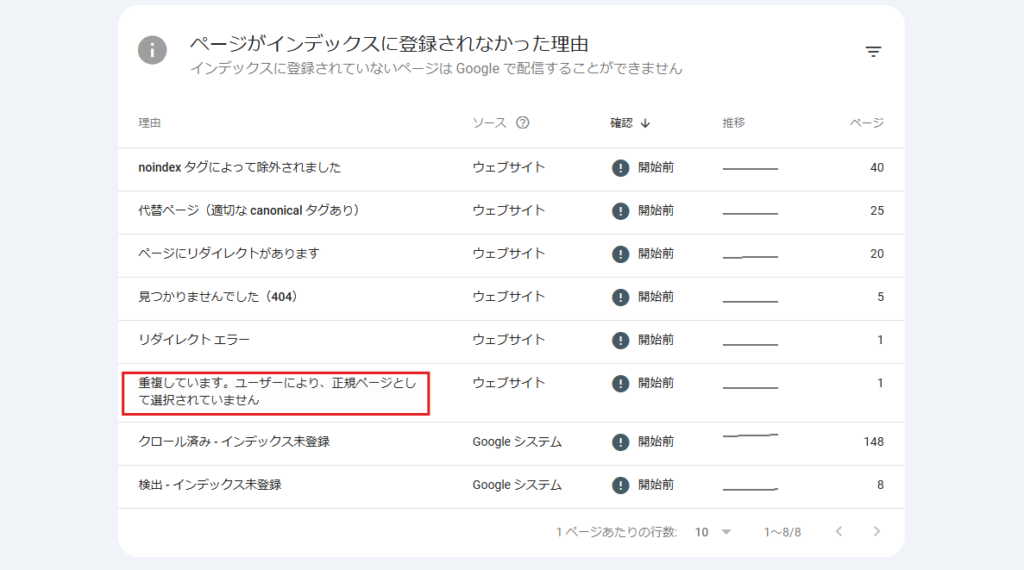Click status icon in 404 row
Image resolution: width=1024 pixels, height=570 pixels.
click(x=620, y=297)
